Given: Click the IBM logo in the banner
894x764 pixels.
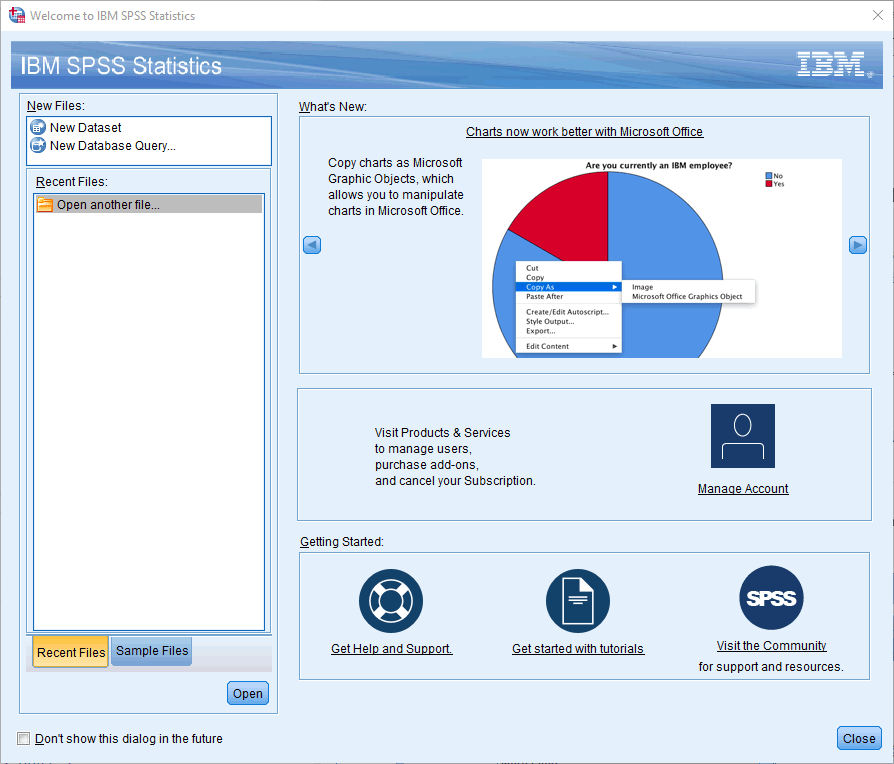Looking at the screenshot, I should 830,64.
